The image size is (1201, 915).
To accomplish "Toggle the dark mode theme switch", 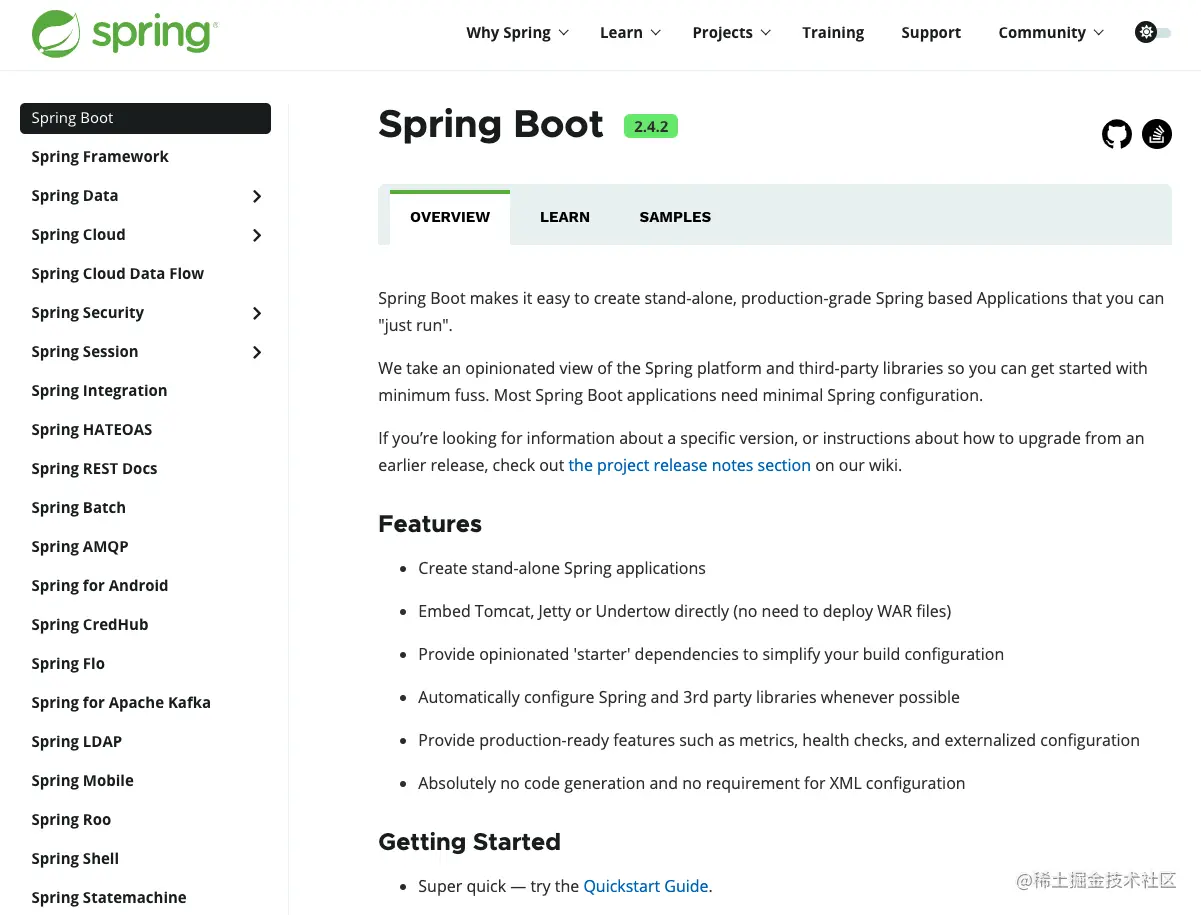I will tap(1153, 33).
